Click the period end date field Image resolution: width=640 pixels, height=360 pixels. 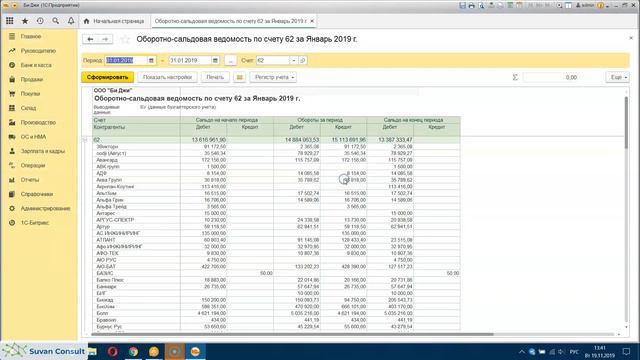[x=190, y=60]
